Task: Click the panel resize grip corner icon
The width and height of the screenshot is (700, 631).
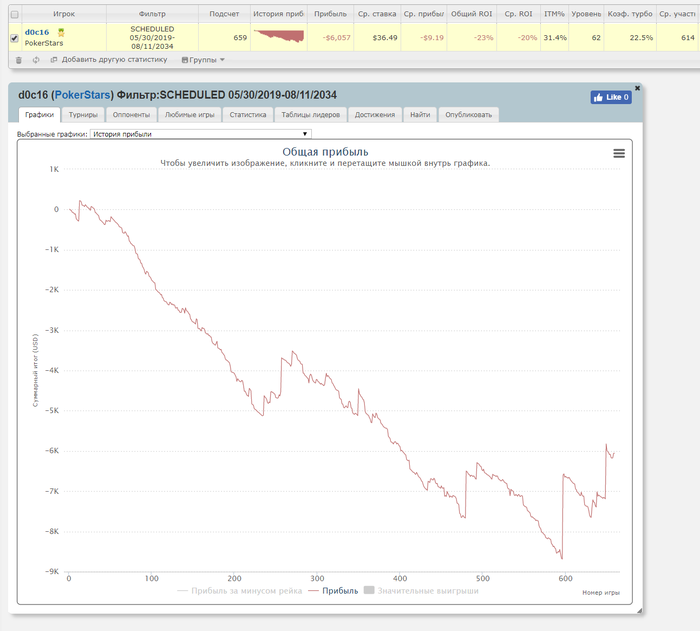Action: coord(639,610)
